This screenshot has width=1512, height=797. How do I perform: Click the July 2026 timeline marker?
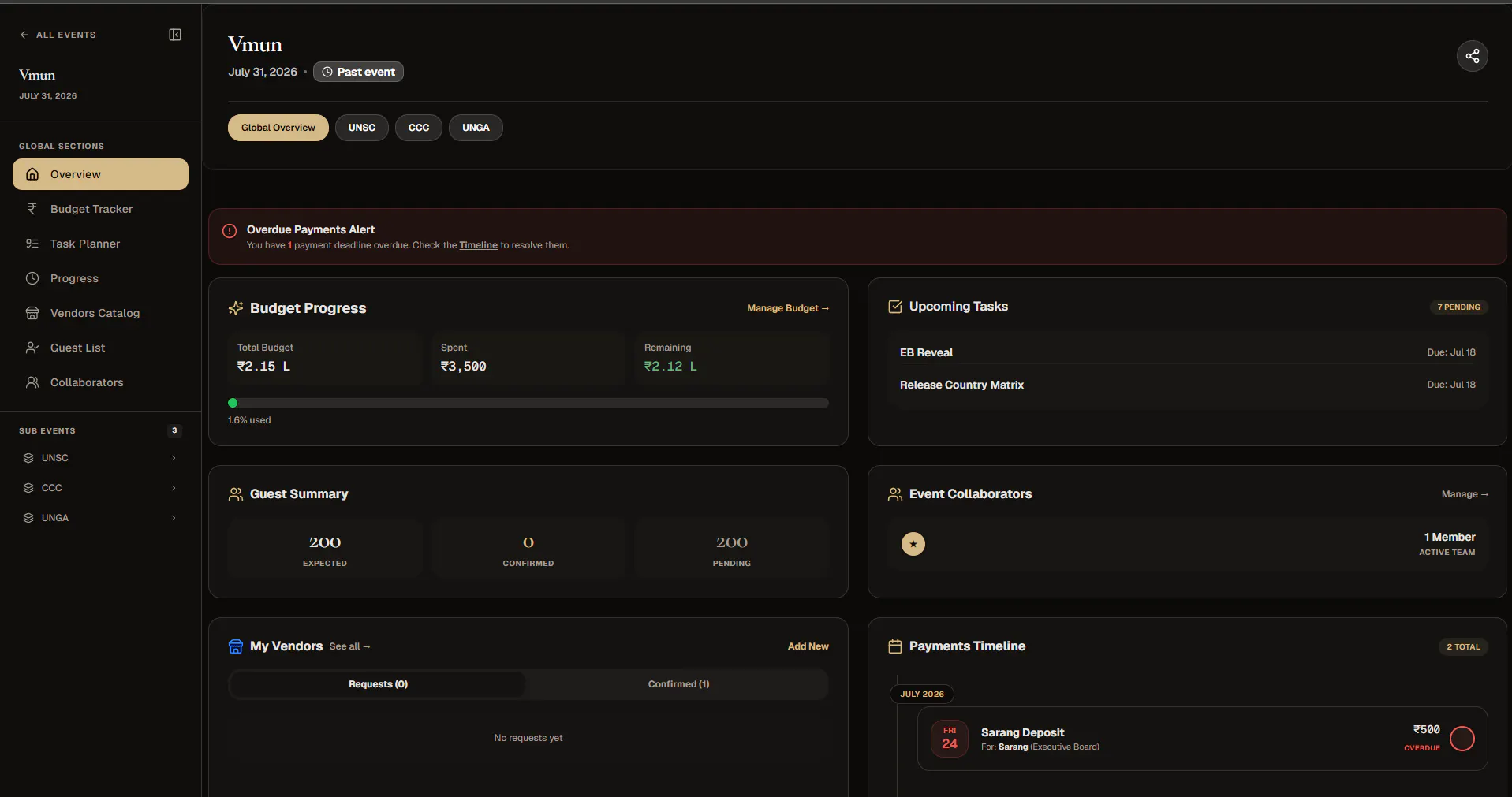[x=922, y=695]
